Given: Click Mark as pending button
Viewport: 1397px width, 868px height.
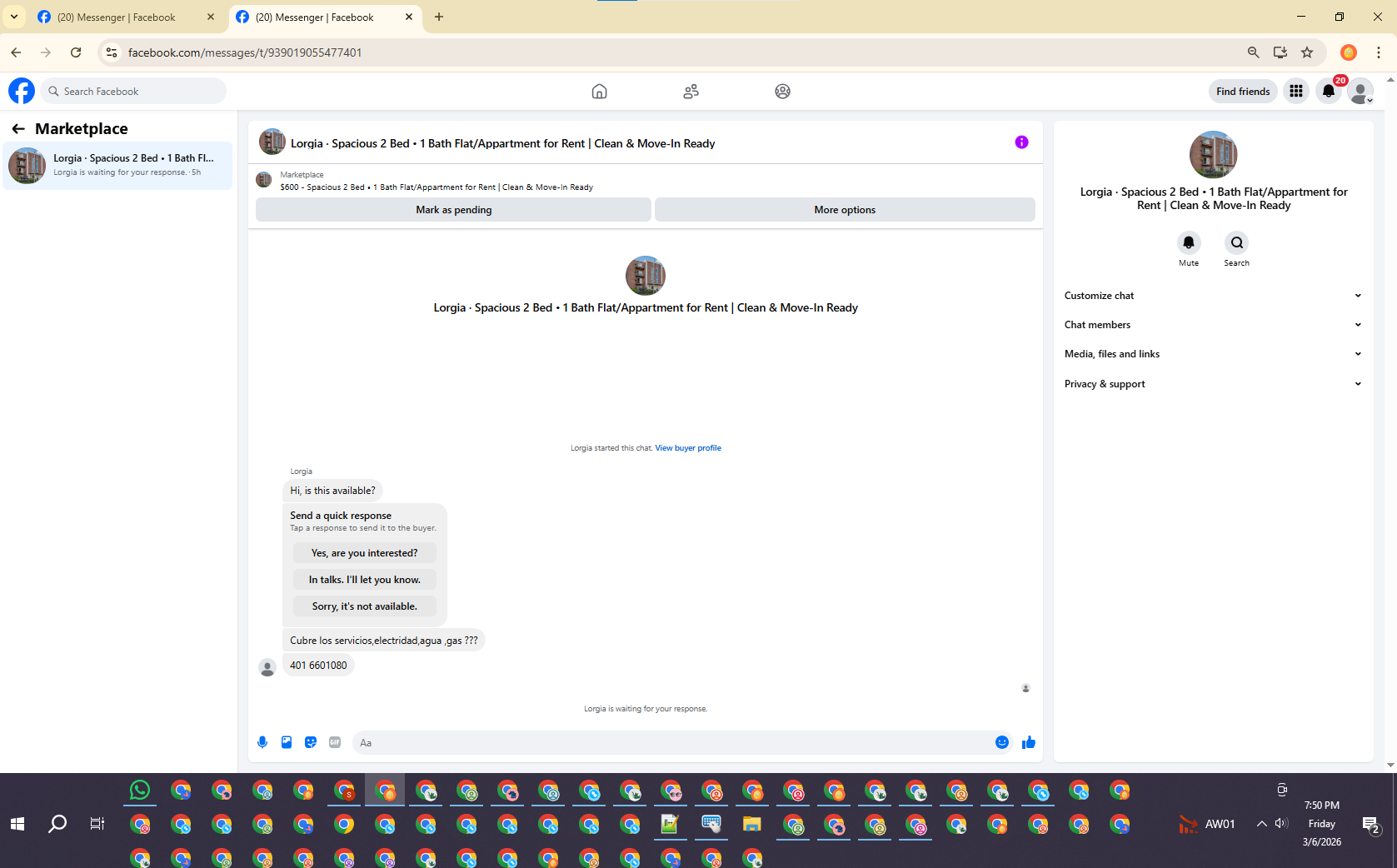Looking at the screenshot, I should (x=453, y=210).
